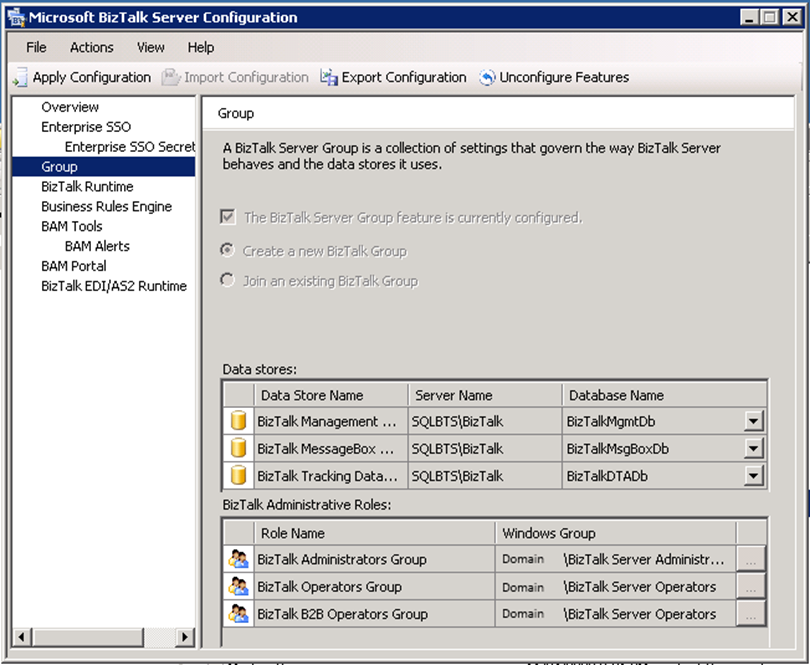Click horizontal scrollbar thumb in navigation pane
The height and width of the screenshot is (665, 810).
(x=88, y=637)
